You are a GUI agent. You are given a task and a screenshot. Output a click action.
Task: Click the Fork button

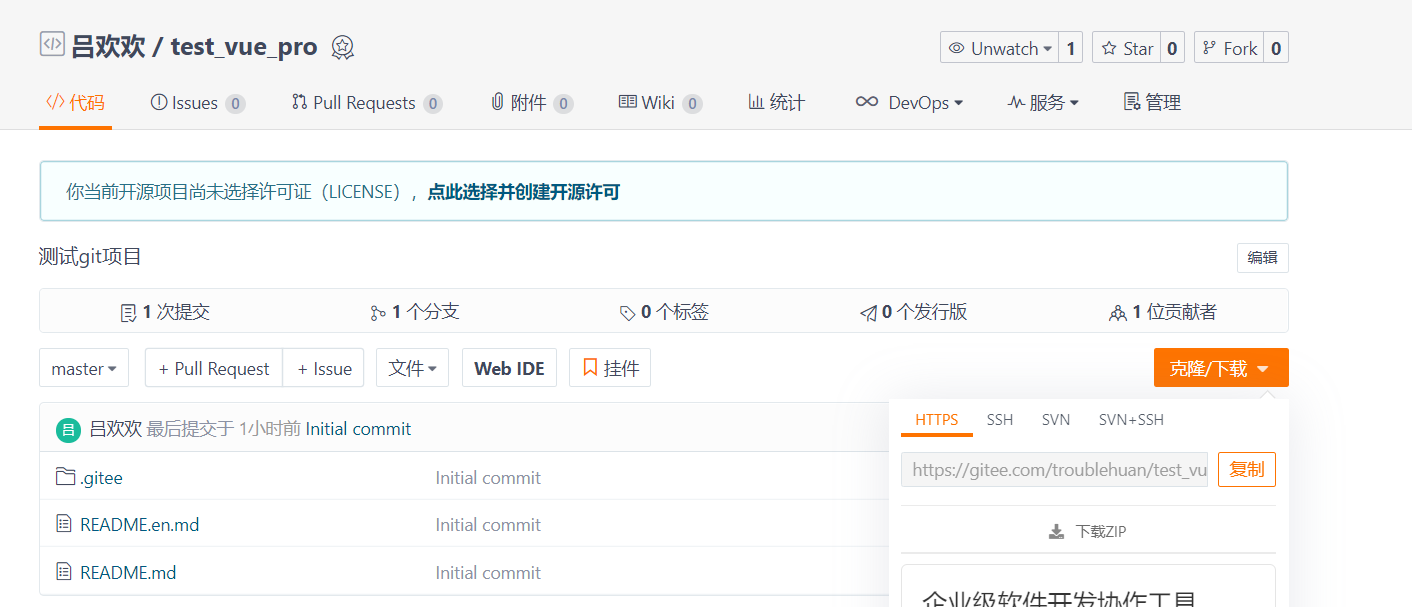pos(1229,48)
